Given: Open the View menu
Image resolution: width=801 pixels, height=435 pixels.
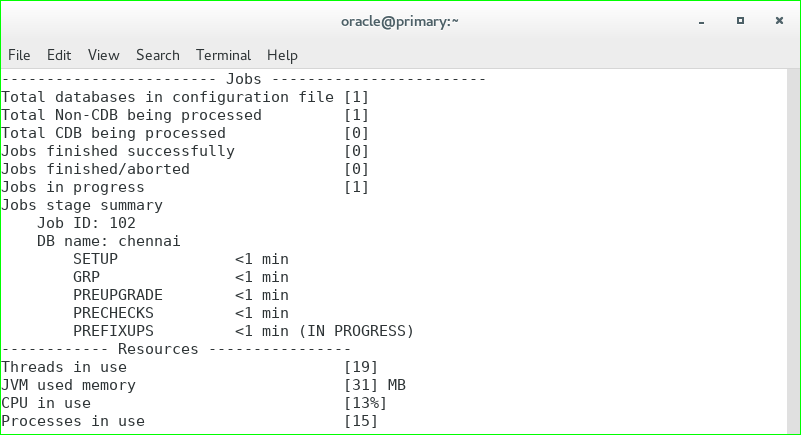Looking at the screenshot, I should pyautogui.click(x=103, y=55).
